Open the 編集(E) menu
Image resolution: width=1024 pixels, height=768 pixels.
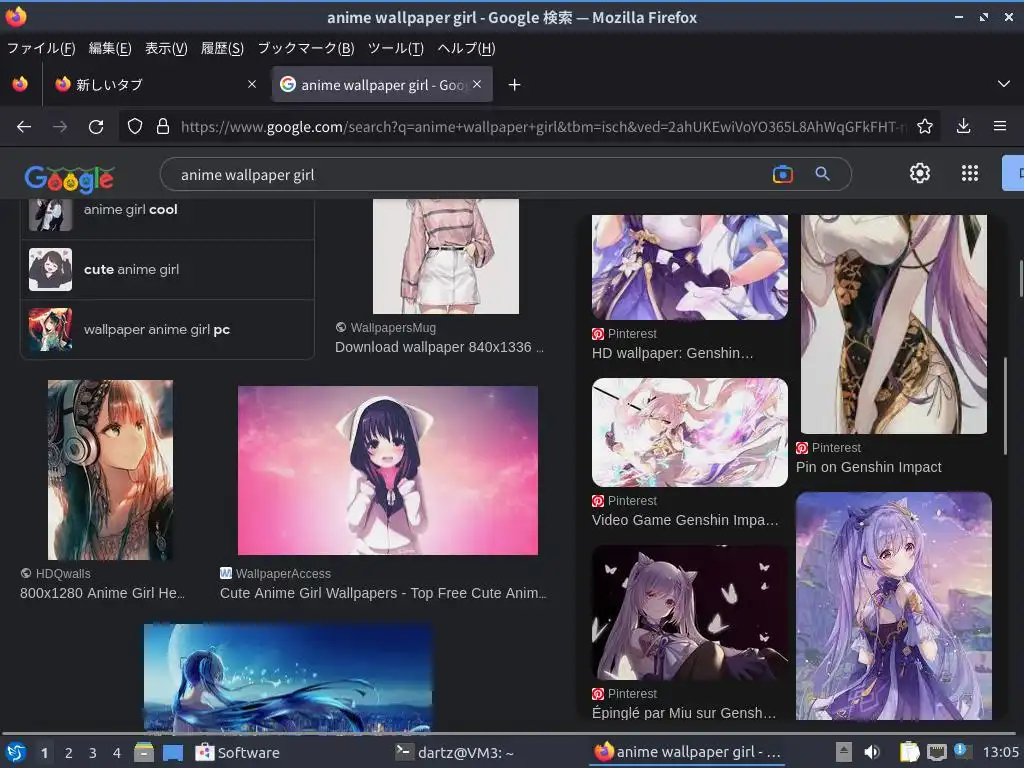pos(110,48)
